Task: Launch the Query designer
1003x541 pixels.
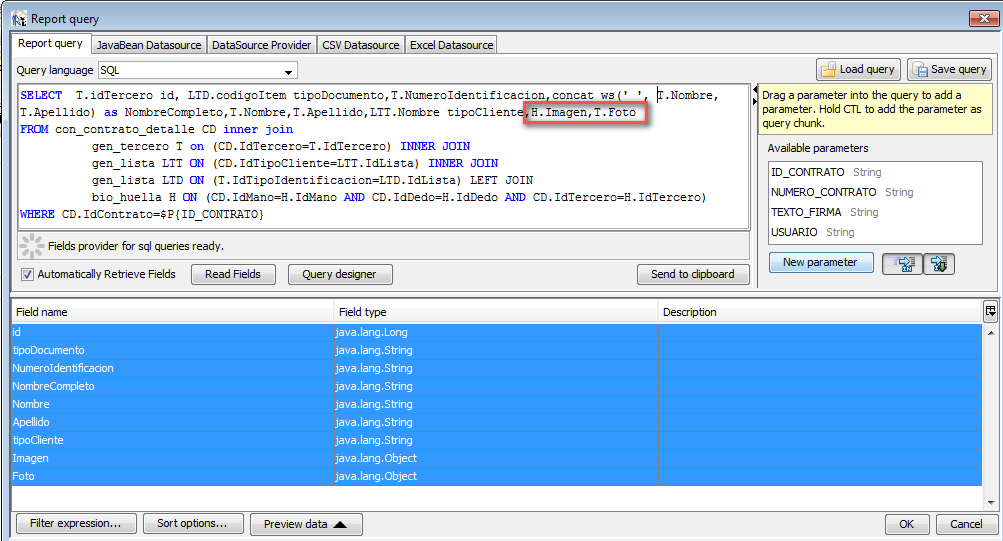Action: (340, 274)
